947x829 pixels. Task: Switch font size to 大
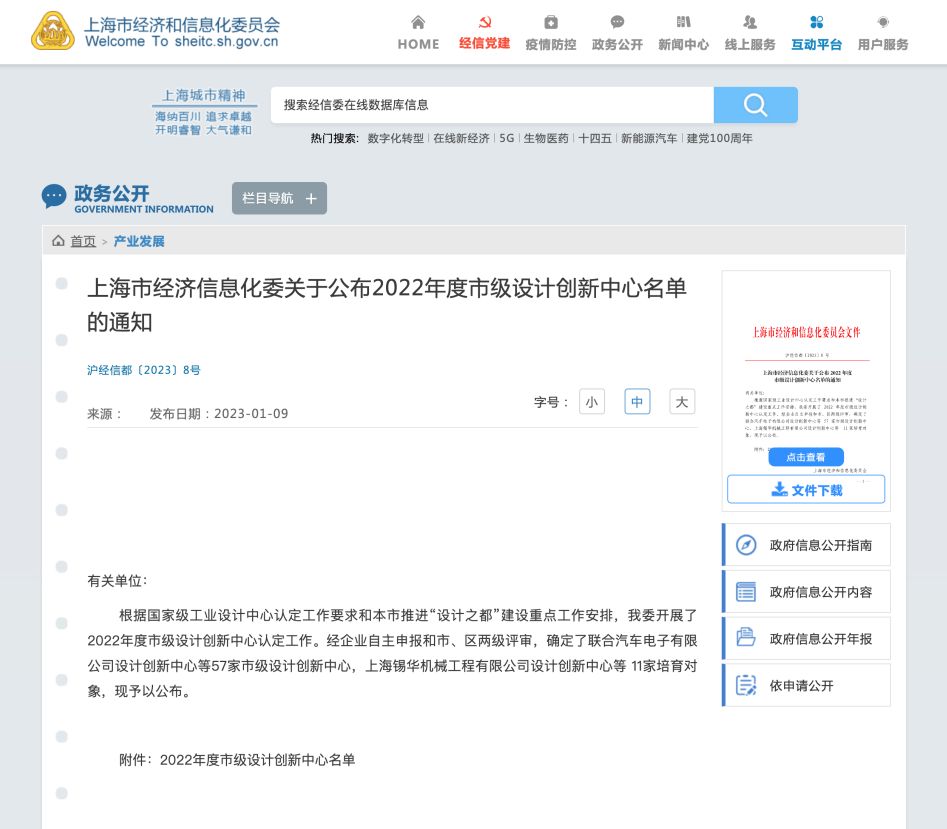click(x=682, y=402)
